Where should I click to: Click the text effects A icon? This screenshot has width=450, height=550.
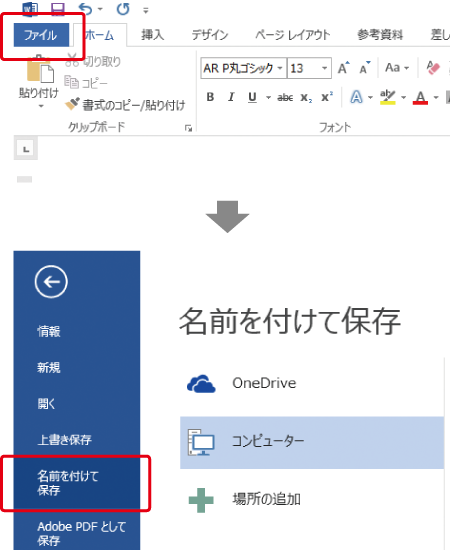(356, 97)
